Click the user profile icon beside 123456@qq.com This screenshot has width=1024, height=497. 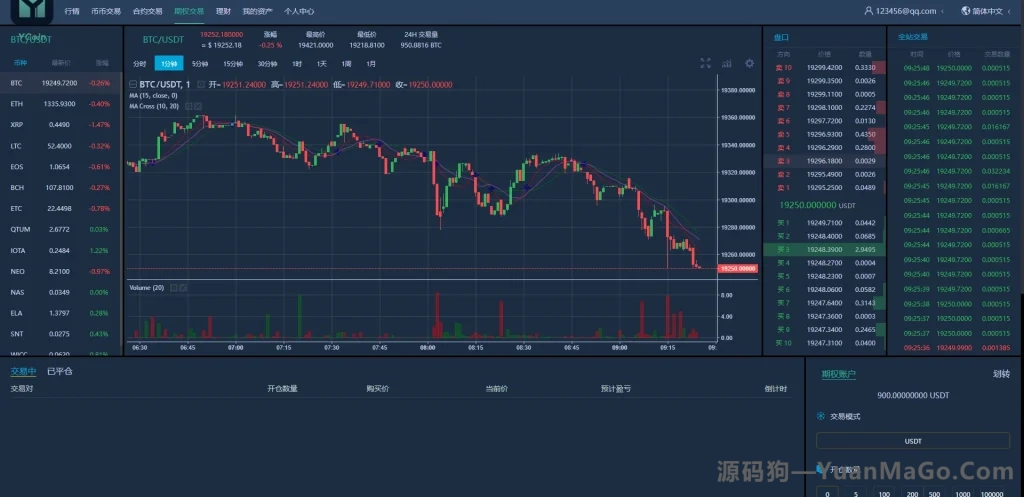(x=868, y=11)
